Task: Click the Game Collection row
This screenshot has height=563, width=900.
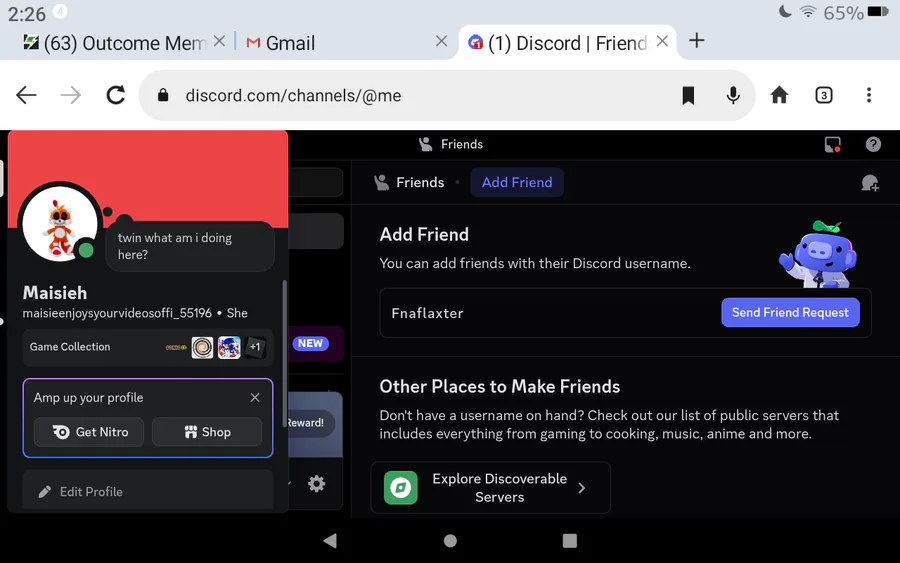Action: pyautogui.click(x=148, y=347)
